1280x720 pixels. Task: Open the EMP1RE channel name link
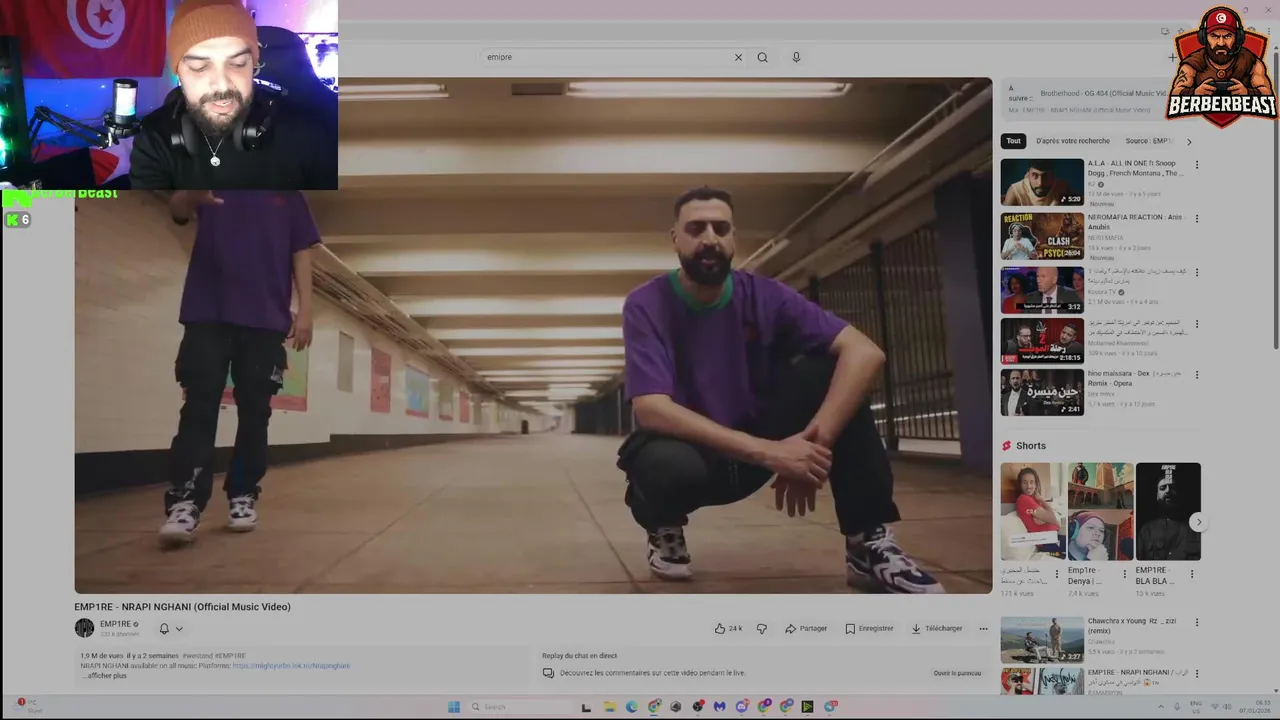[115, 624]
